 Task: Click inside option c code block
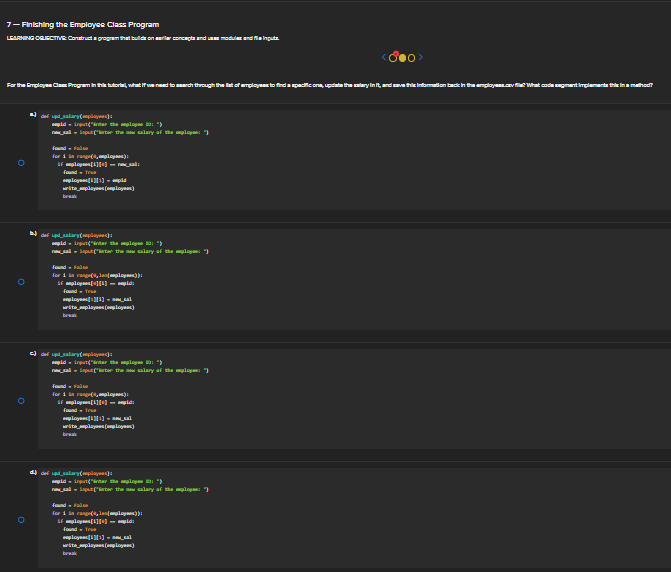(354, 399)
